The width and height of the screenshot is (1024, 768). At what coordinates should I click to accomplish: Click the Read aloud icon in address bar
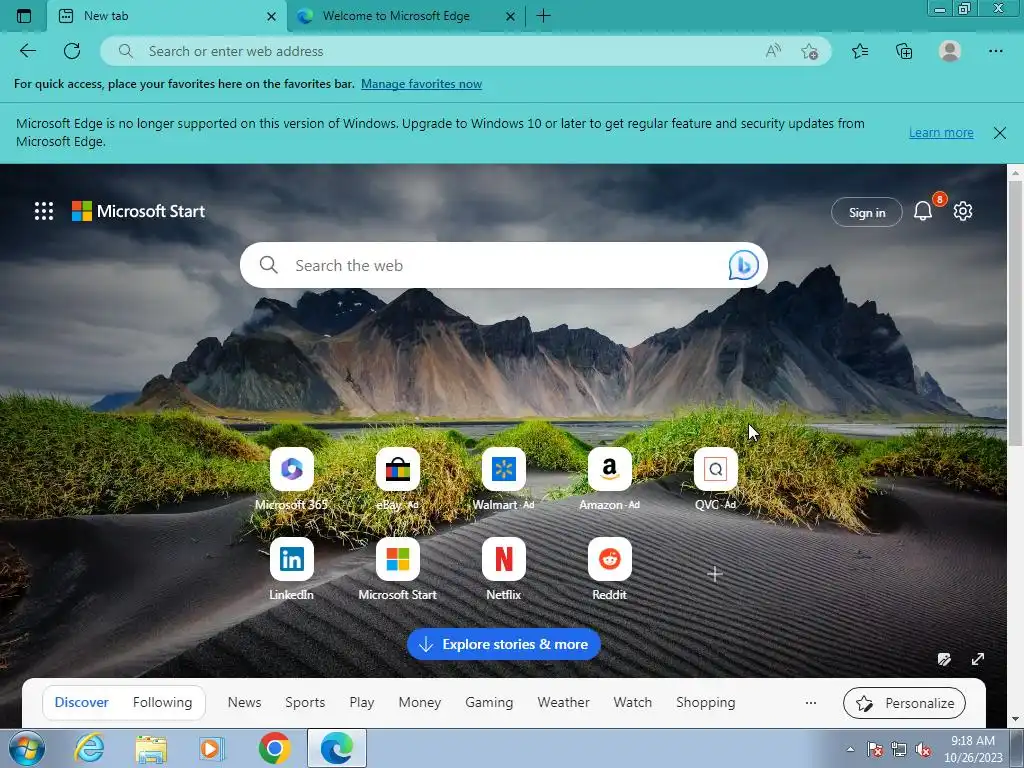click(x=773, y=51)
